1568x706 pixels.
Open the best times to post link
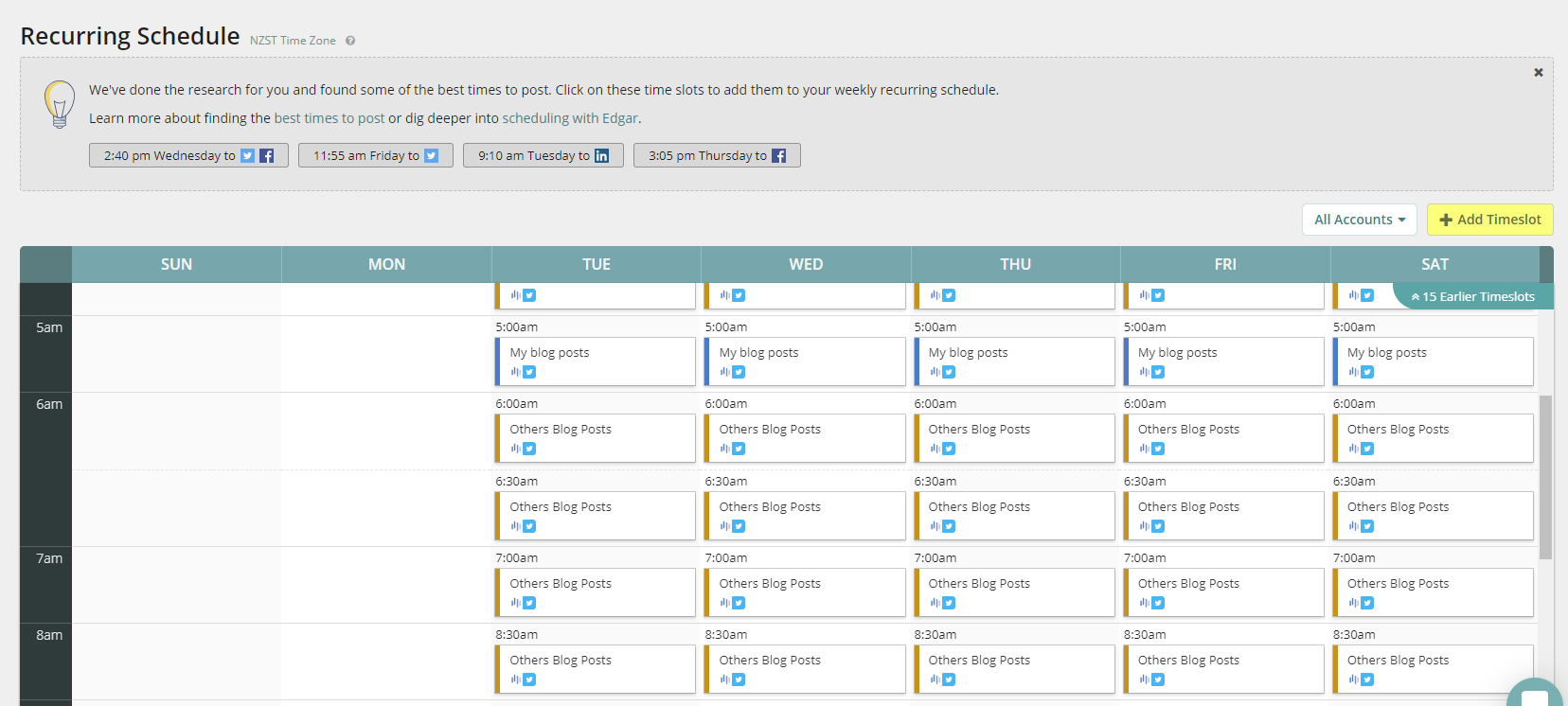[330, 118]
